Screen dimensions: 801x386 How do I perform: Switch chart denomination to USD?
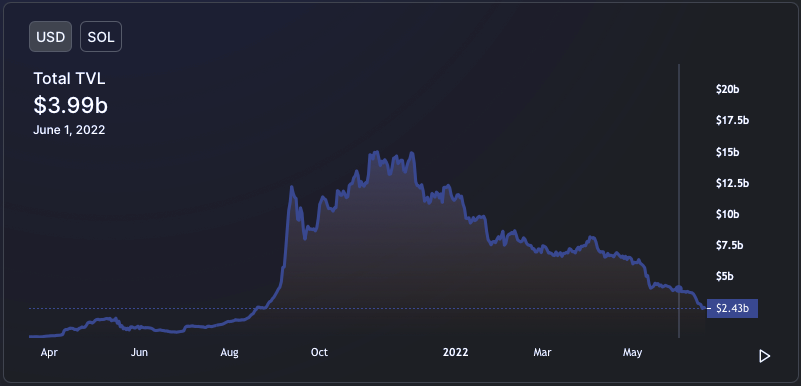pyautogui.click(x=50, y=37)
